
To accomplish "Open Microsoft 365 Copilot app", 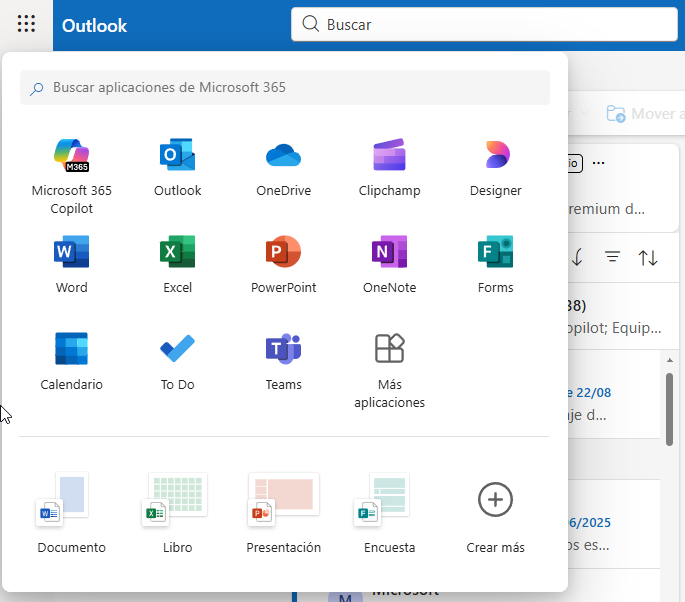I will [x=72, y=177].
